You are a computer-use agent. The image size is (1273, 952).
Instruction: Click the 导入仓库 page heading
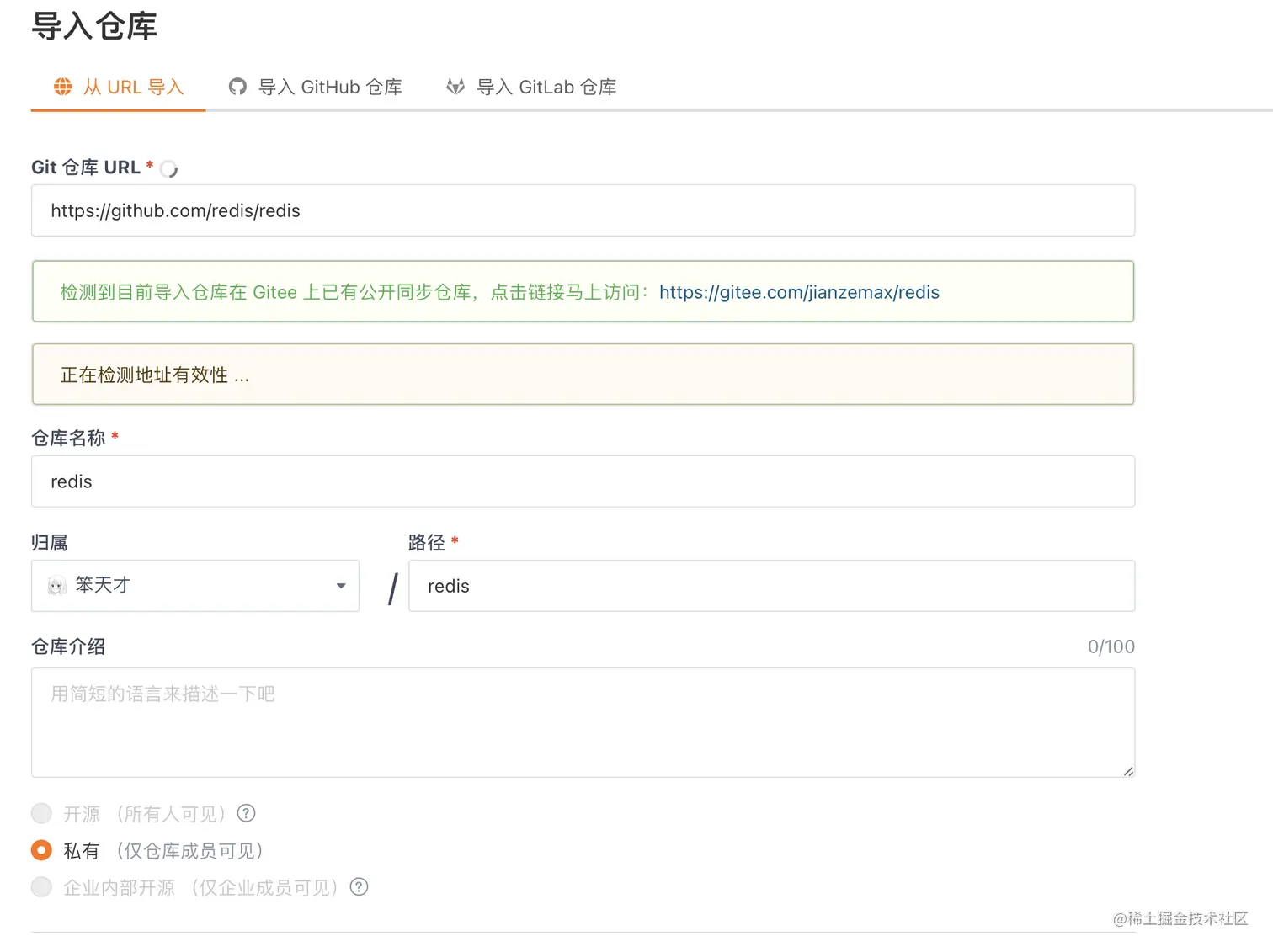coord(94,26)
